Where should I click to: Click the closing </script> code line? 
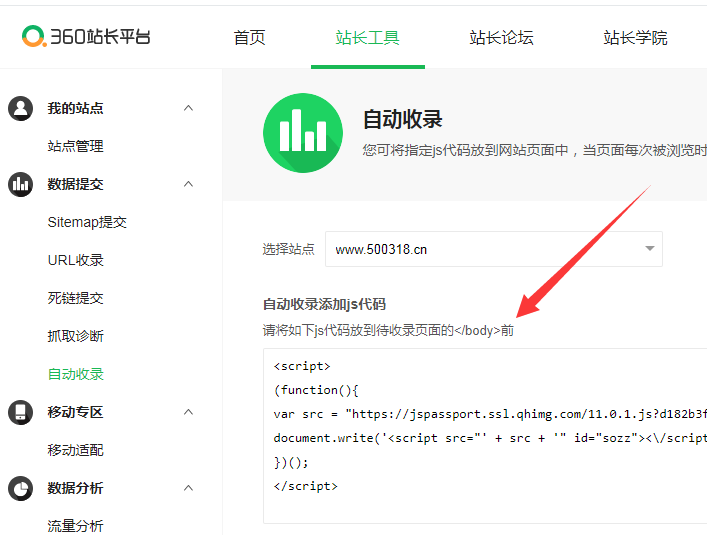click(306, 486)
